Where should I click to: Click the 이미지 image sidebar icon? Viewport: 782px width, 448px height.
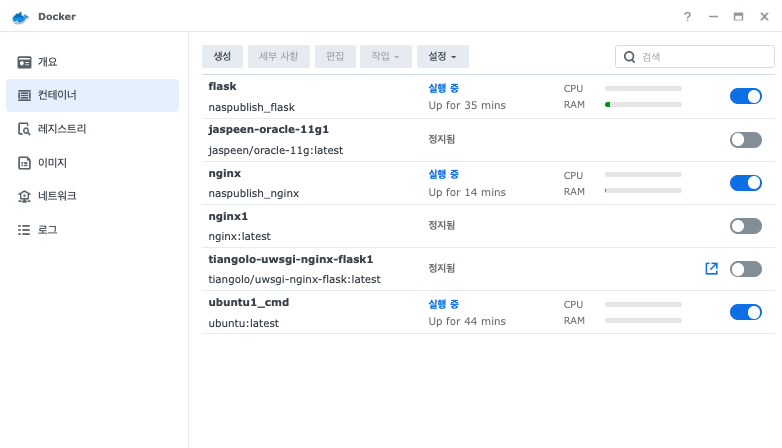click(24, 163)
